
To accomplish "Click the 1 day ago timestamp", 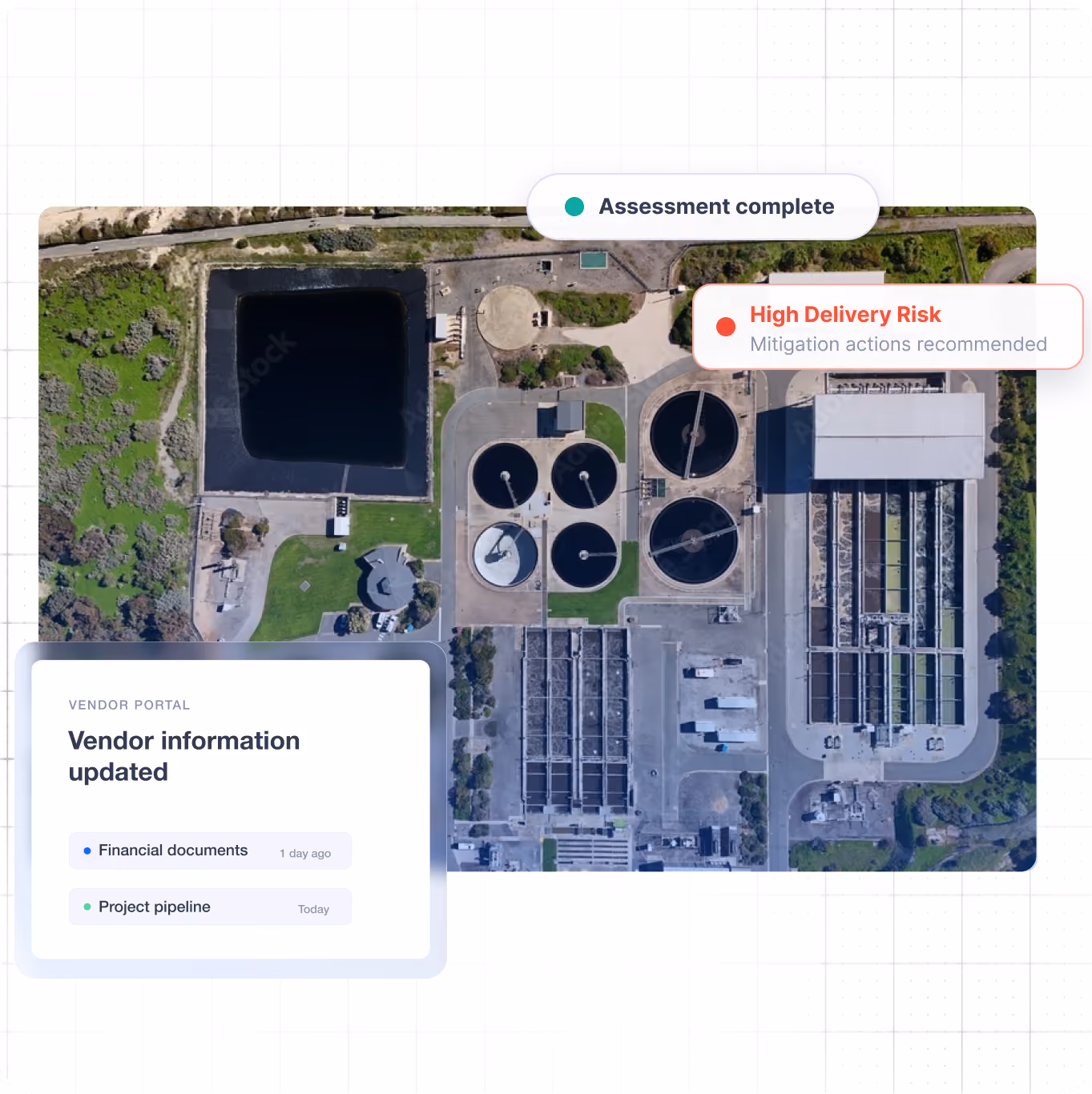I will [305, 854].
